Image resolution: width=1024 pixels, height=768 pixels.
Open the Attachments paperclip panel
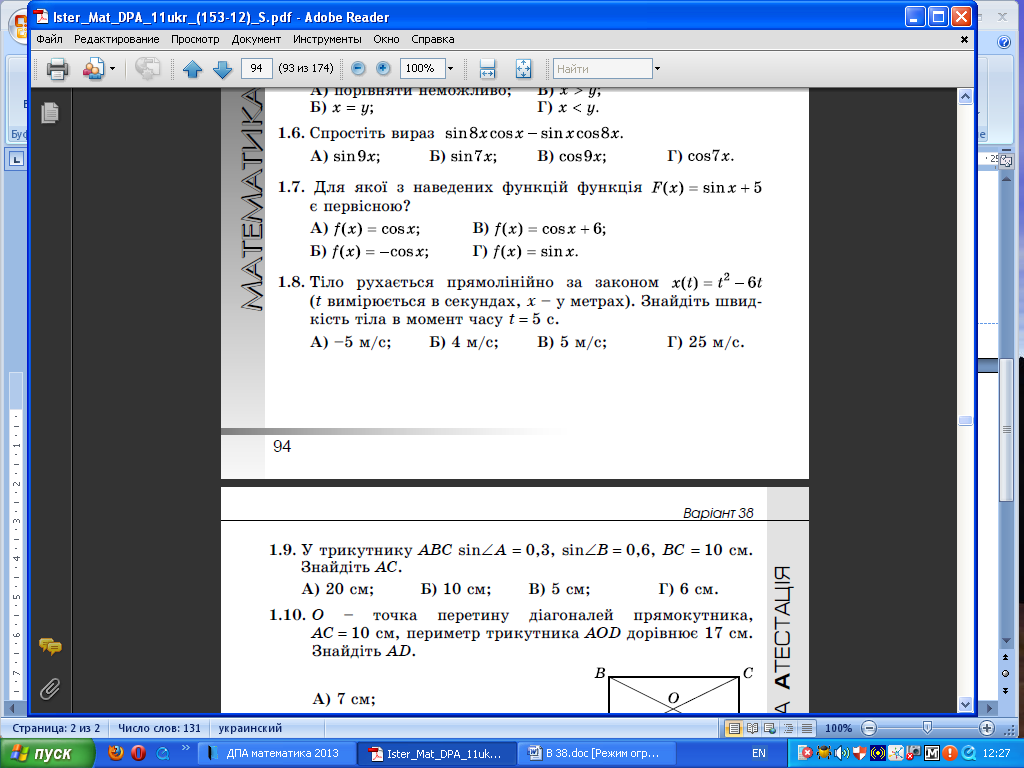50,689
